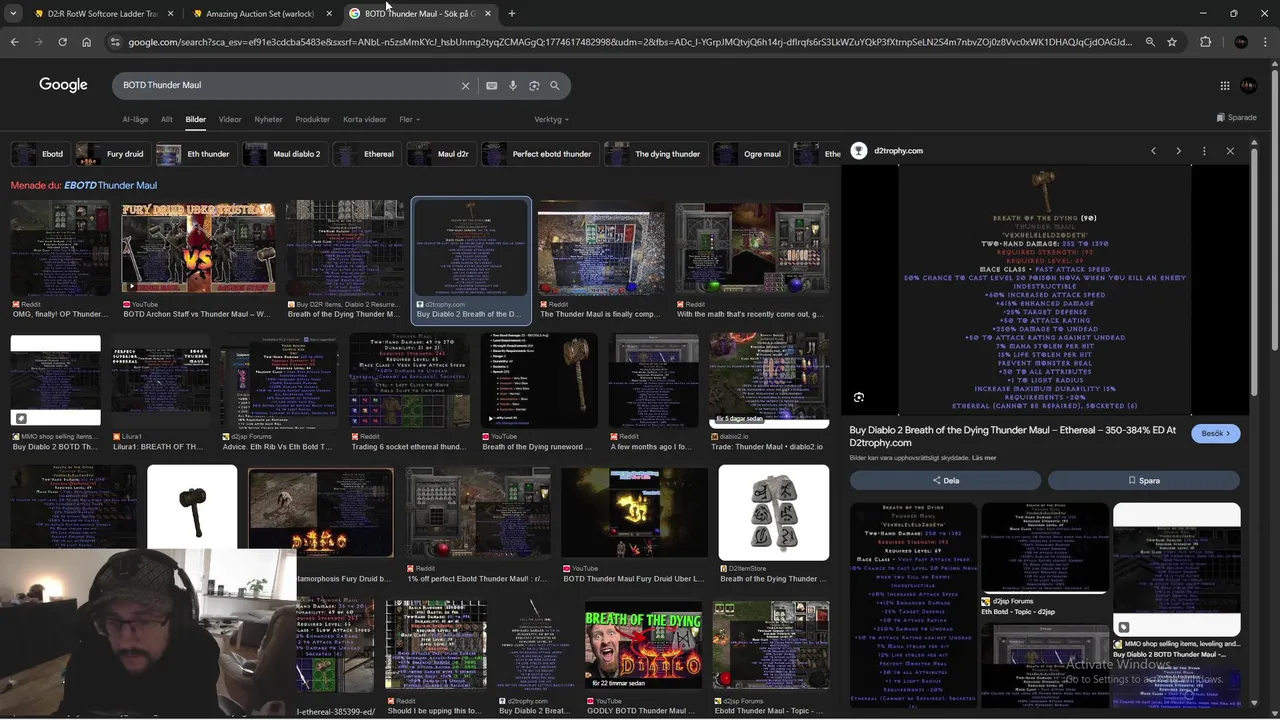This screenshot has width=1280, height=720.
Task: Filter results by Ogre maul chip
Action: (x=750, y=154)
